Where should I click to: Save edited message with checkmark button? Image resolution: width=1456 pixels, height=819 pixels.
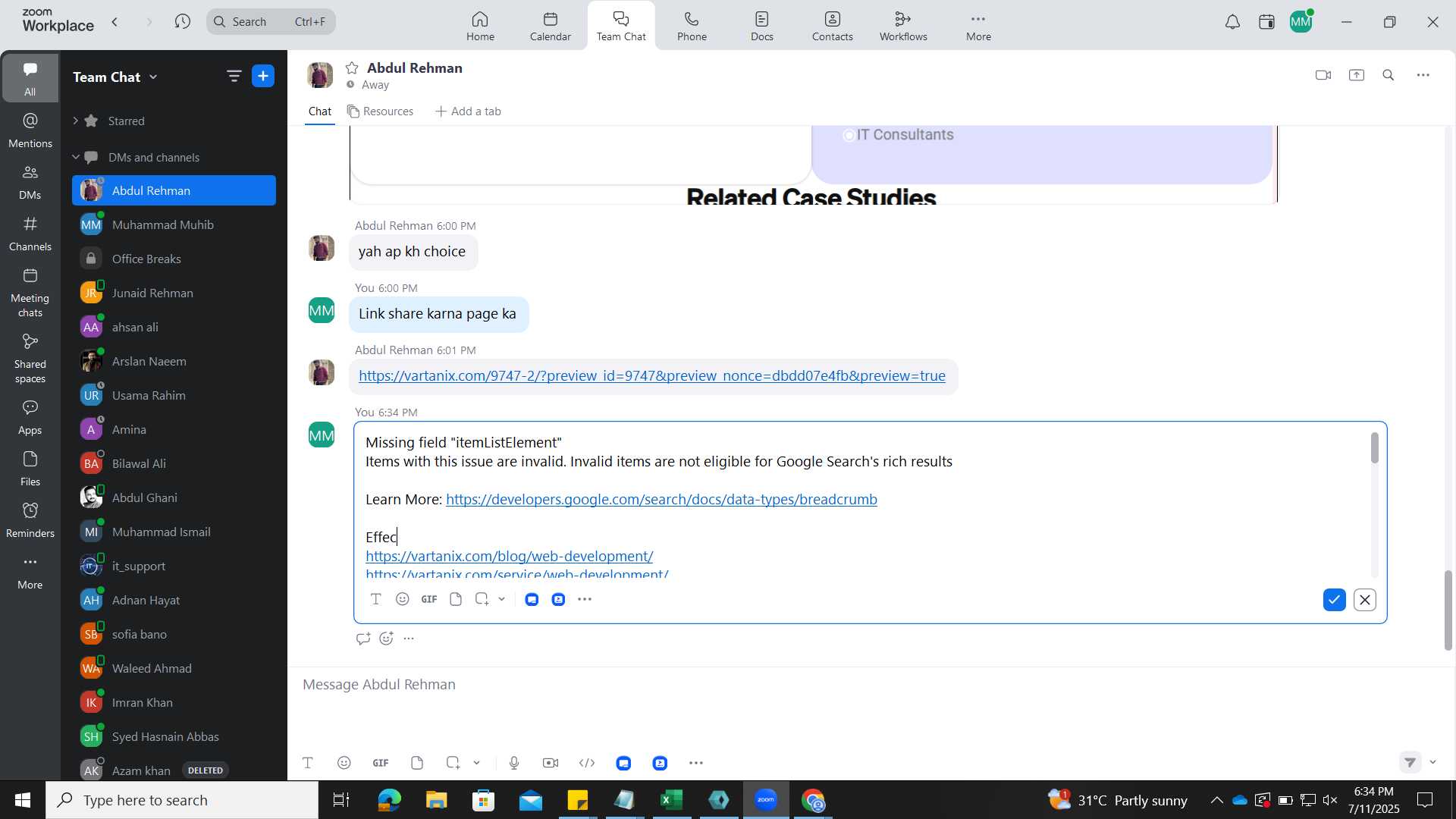click(x=1334, y=600)
